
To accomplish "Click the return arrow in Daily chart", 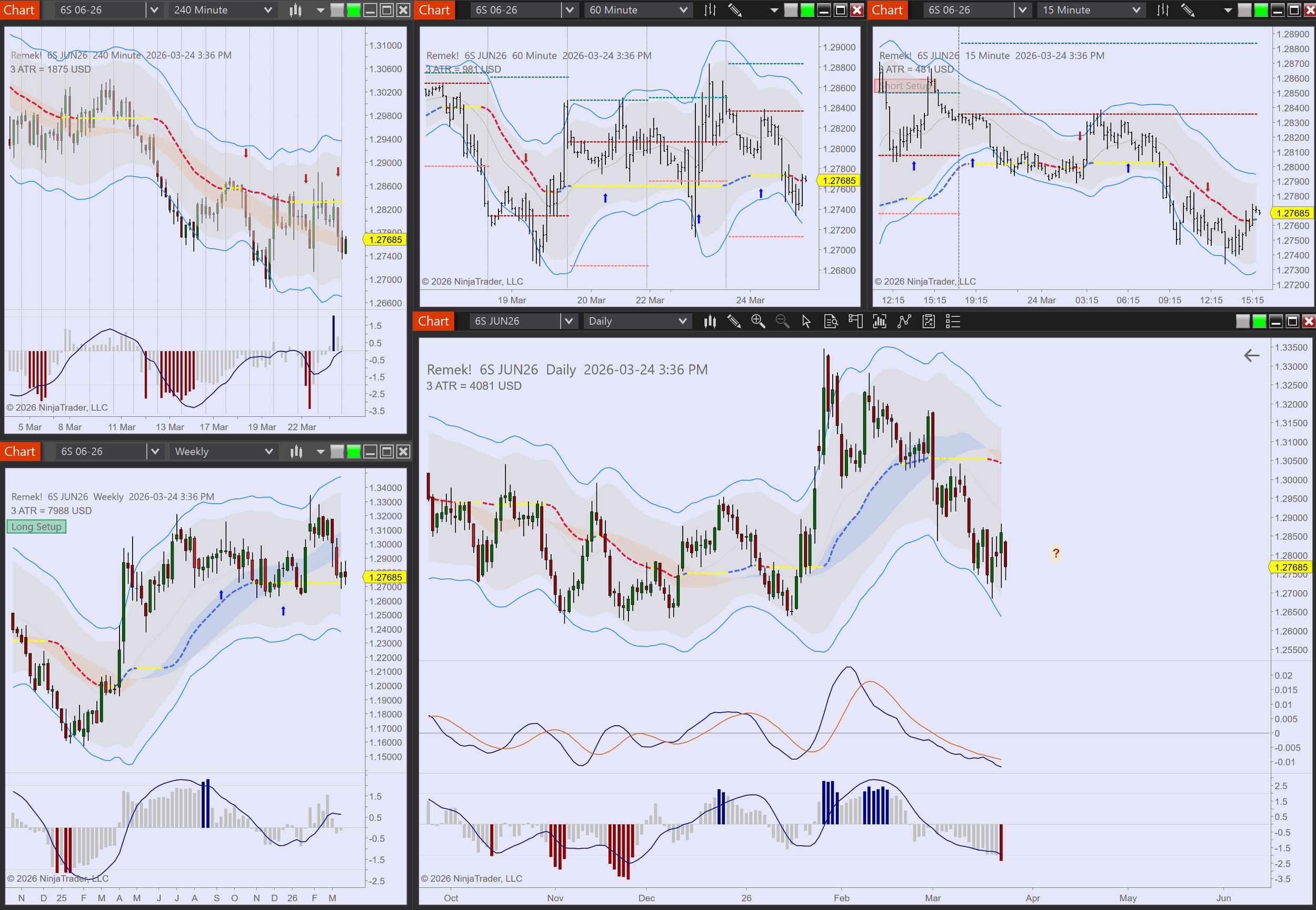I will 1251,356.
